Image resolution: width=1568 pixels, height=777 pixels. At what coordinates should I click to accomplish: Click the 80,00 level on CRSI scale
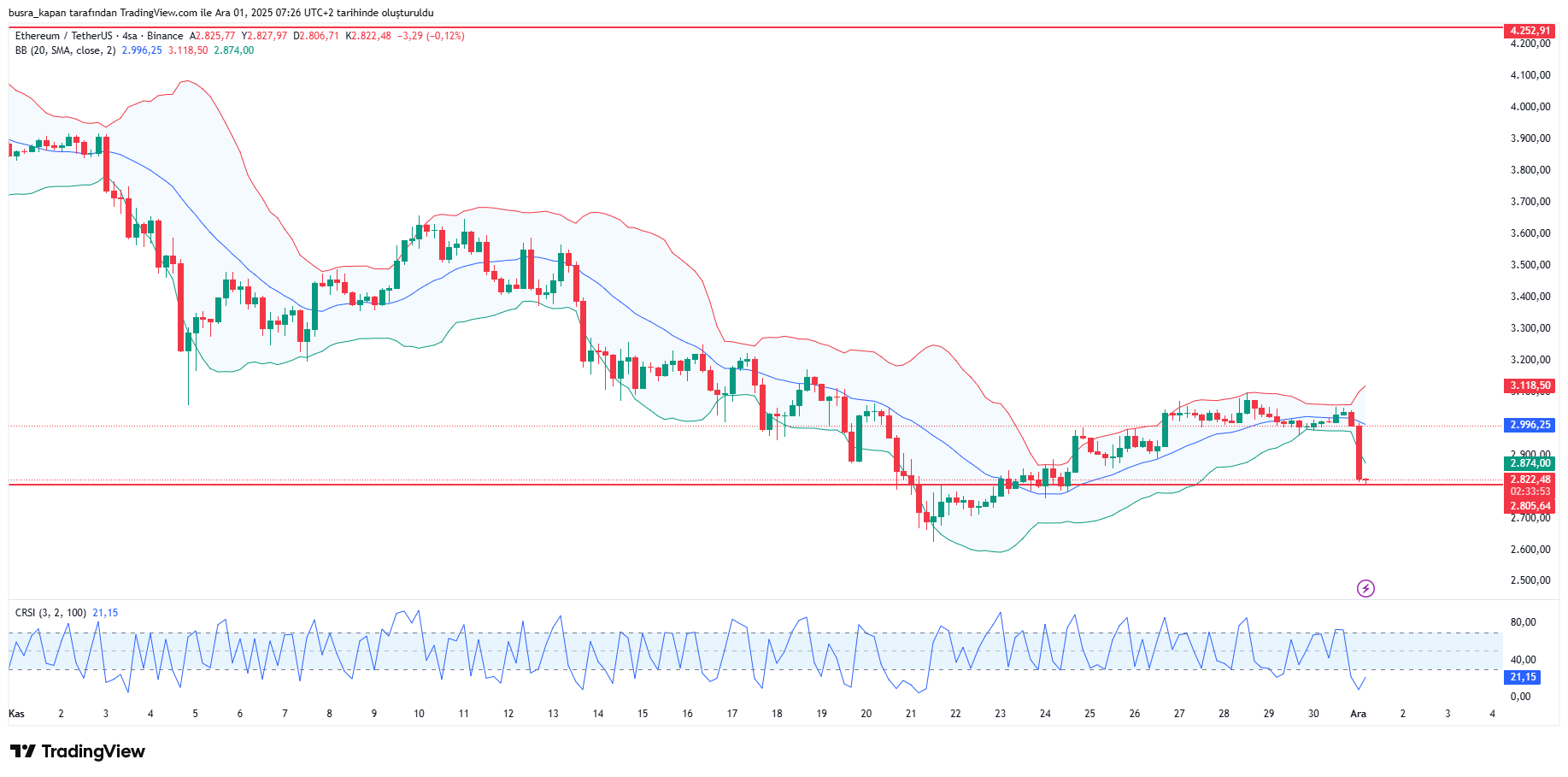(x=1523, y=622)
